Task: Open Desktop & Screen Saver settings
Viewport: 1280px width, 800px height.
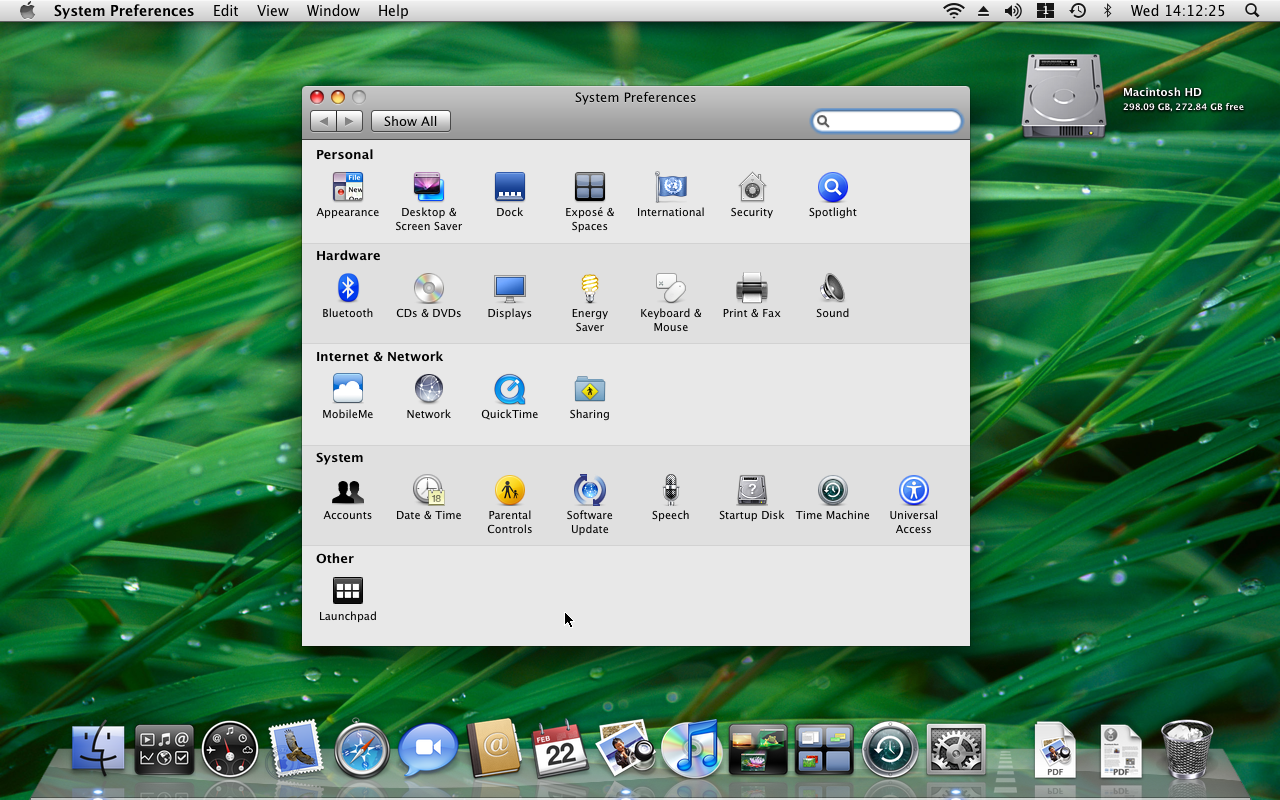Action: pos(428,188)
